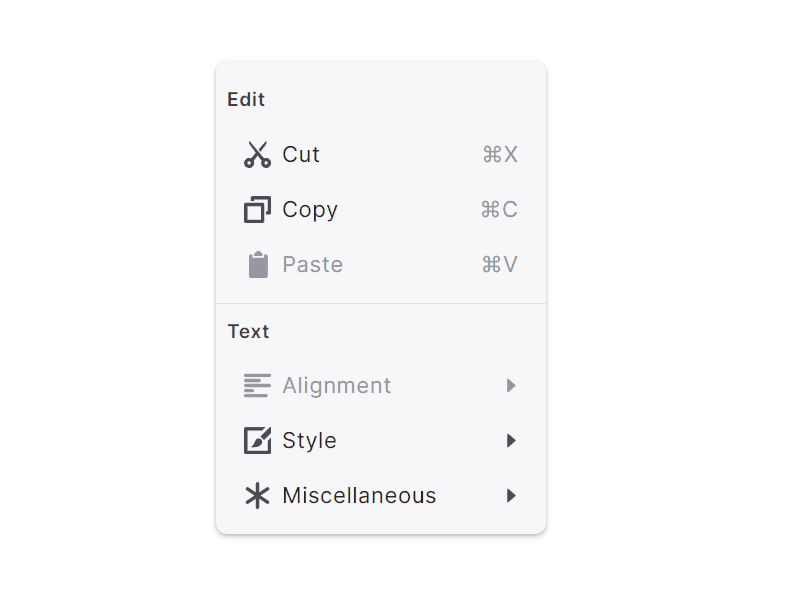Image resolution: width=800 pixels, height=600 pixels.
Task: Choose the Cut menu label
Action: (301, 155)
